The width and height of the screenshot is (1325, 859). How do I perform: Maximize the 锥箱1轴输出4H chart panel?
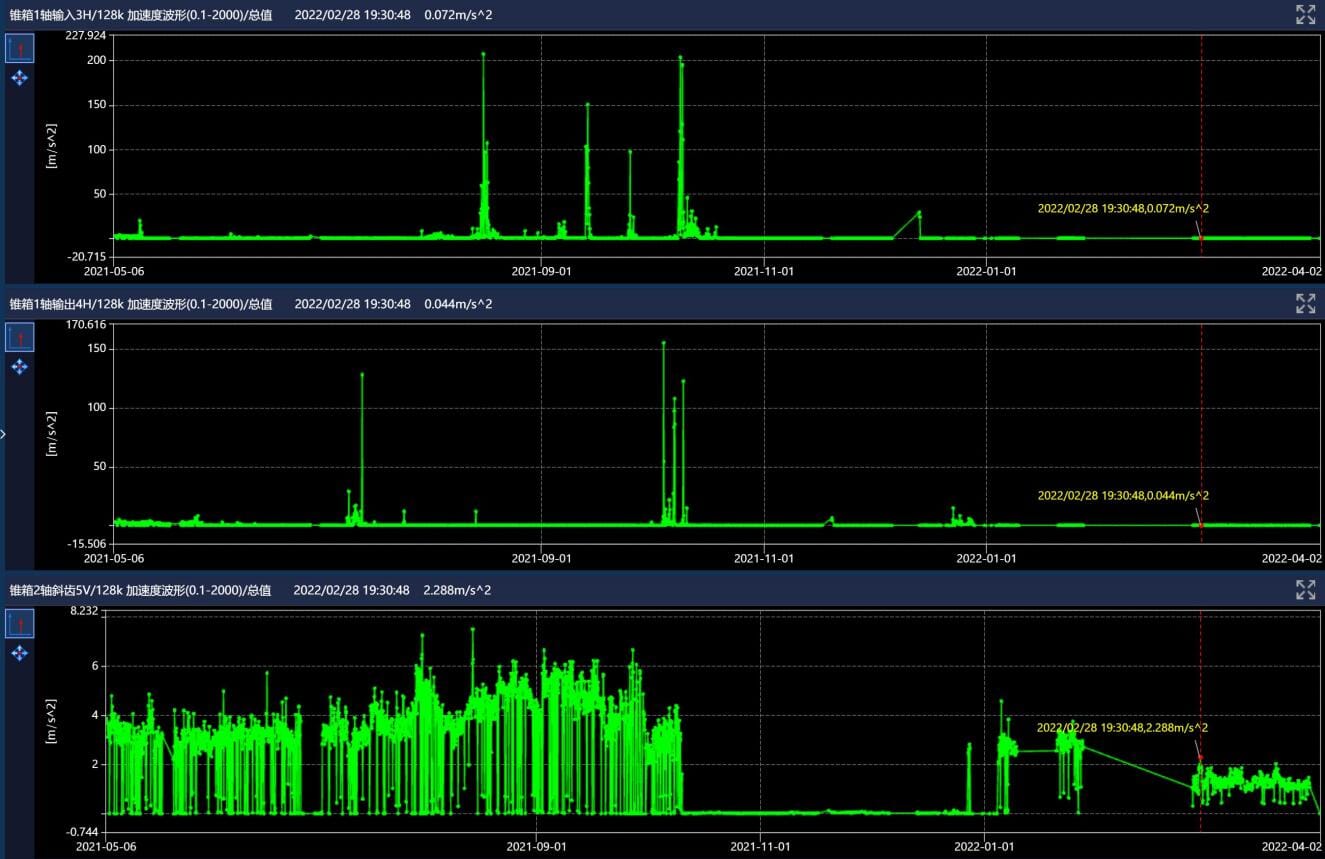1305,304
